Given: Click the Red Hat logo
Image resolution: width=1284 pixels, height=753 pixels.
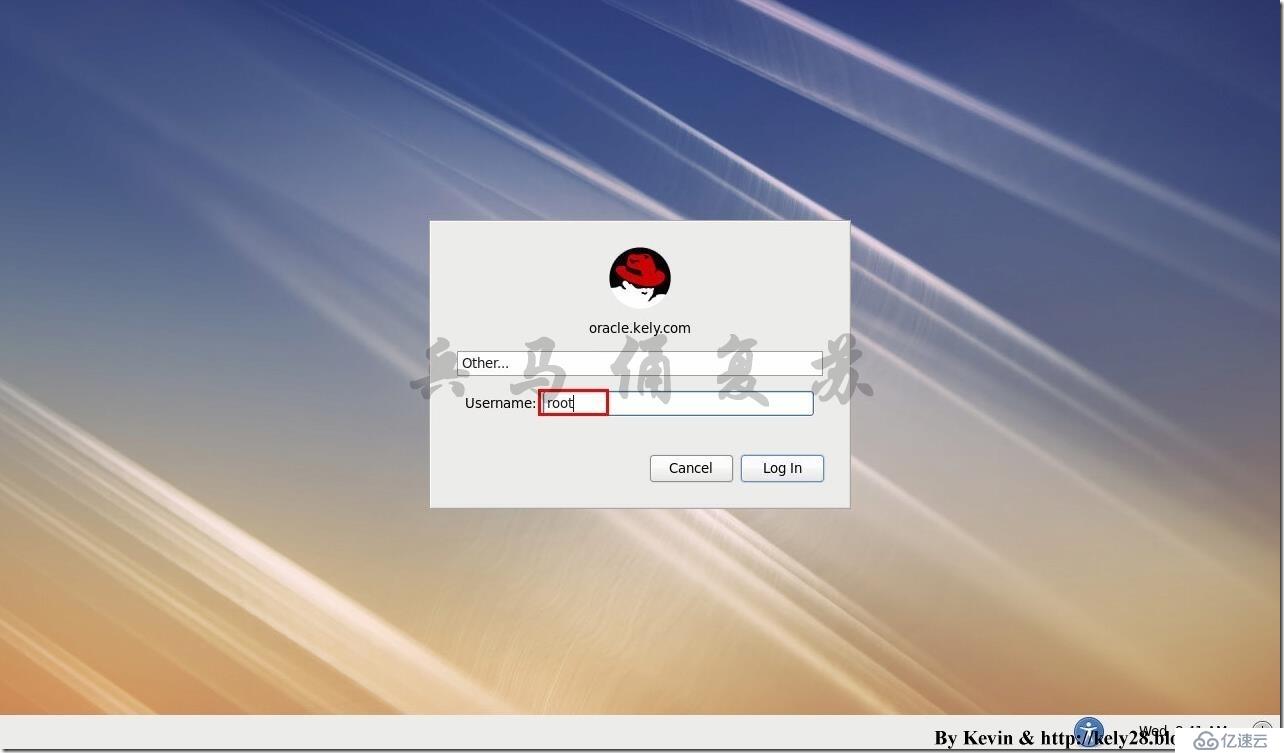Looking at the screenshot, I should coord(640,277).
